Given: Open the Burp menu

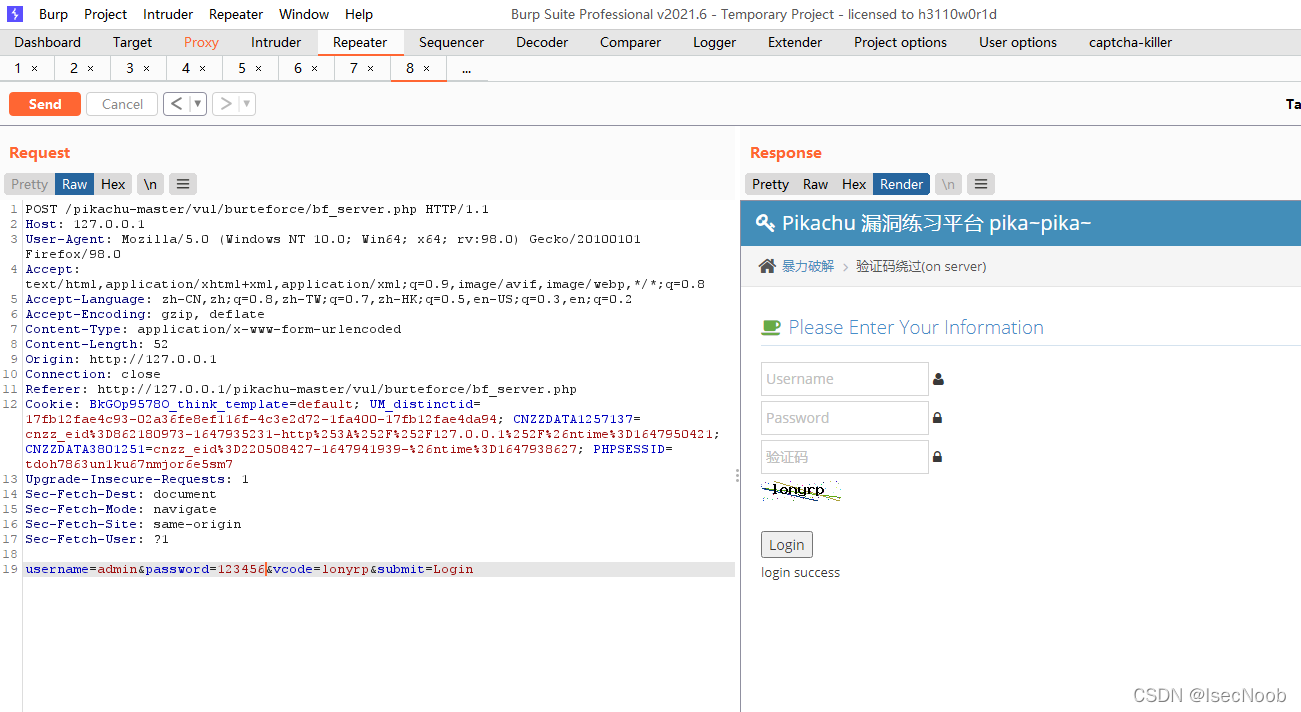Looking at the screenshot, I should point(53,14).
